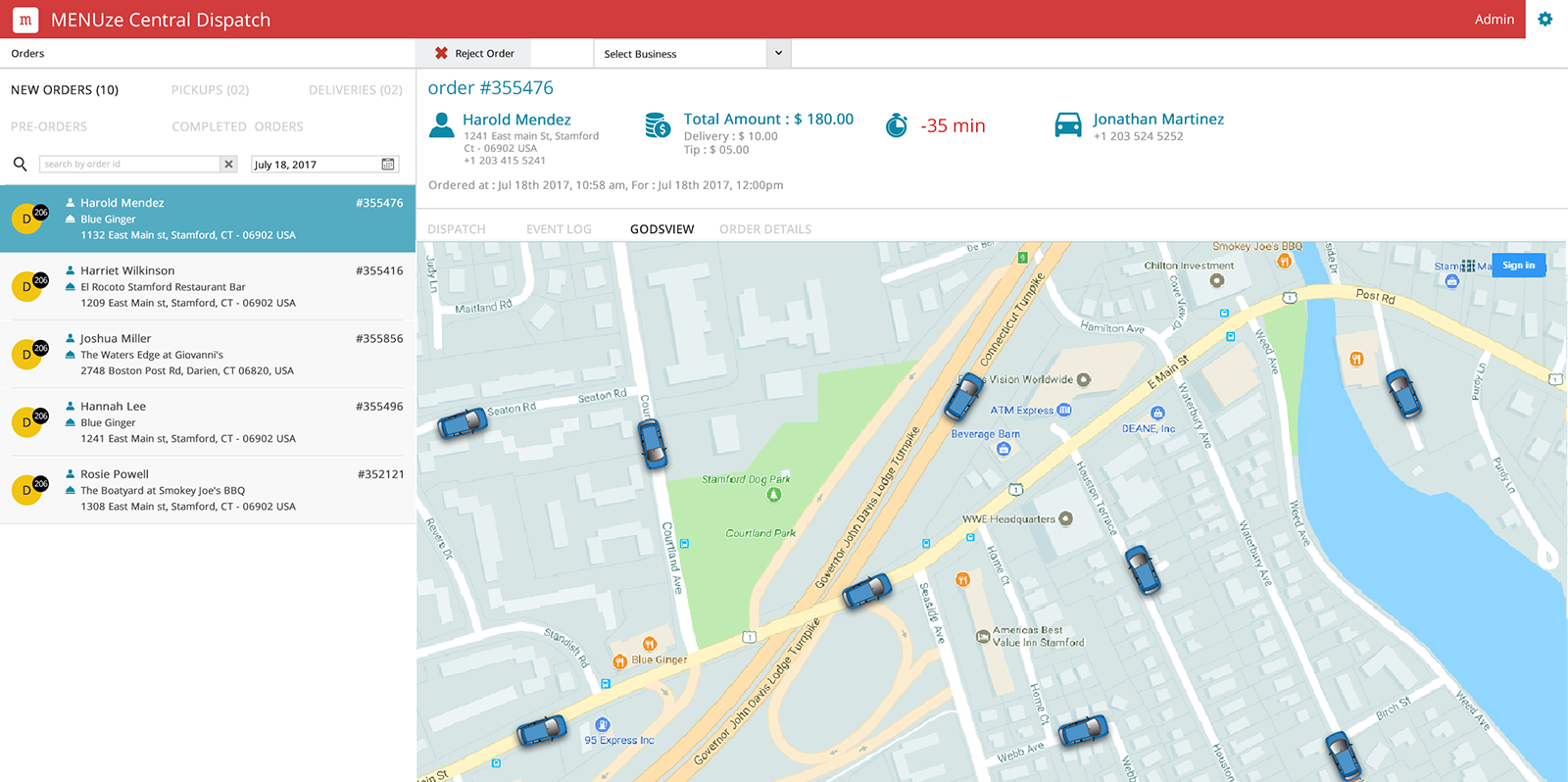Select Harriet Wilkinson order #355416
Screen dimensions: 1568x782
(x=208, y=286)
